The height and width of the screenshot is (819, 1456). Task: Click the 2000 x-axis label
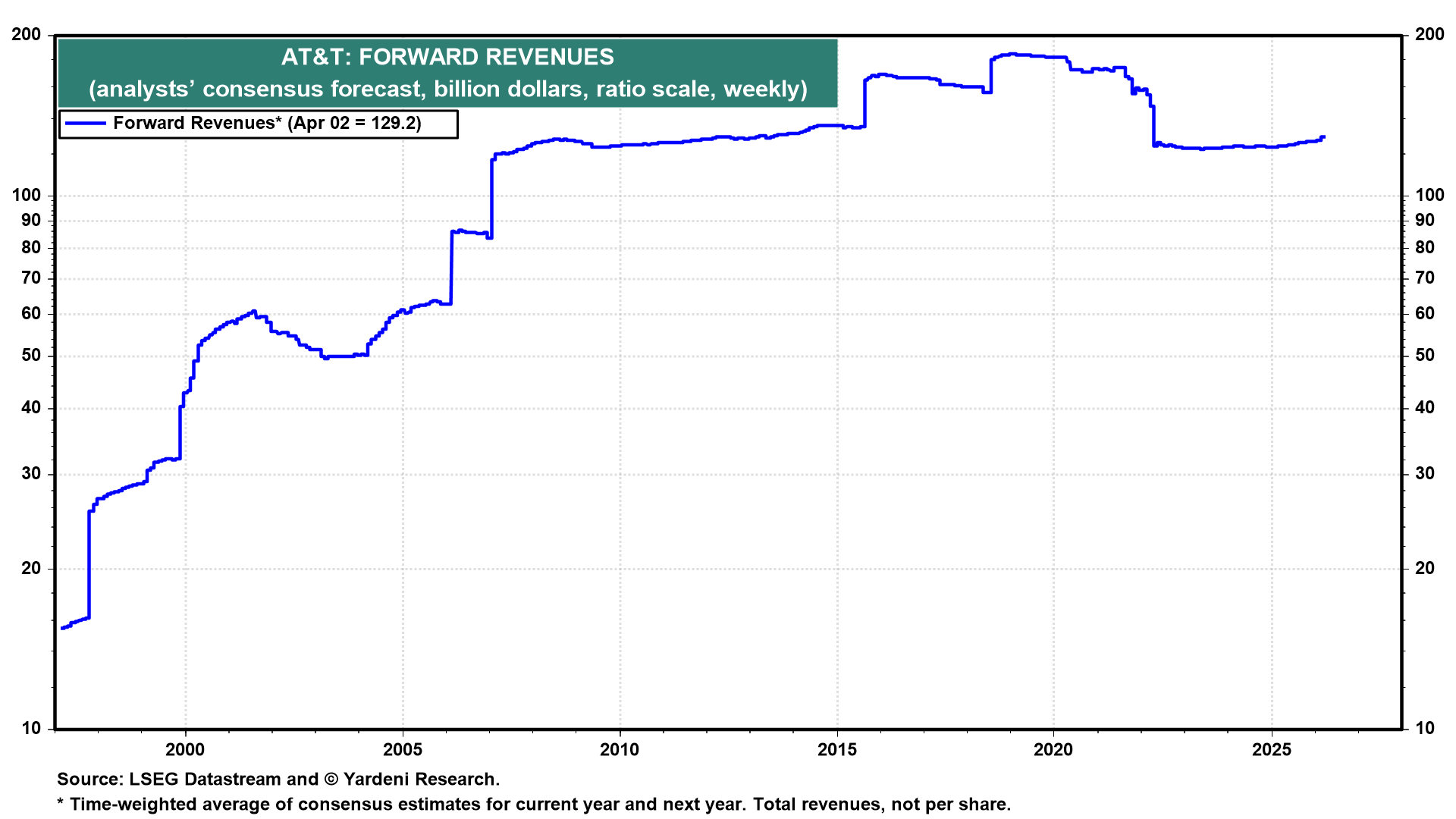pyautogui.click(x=185, y=750)
